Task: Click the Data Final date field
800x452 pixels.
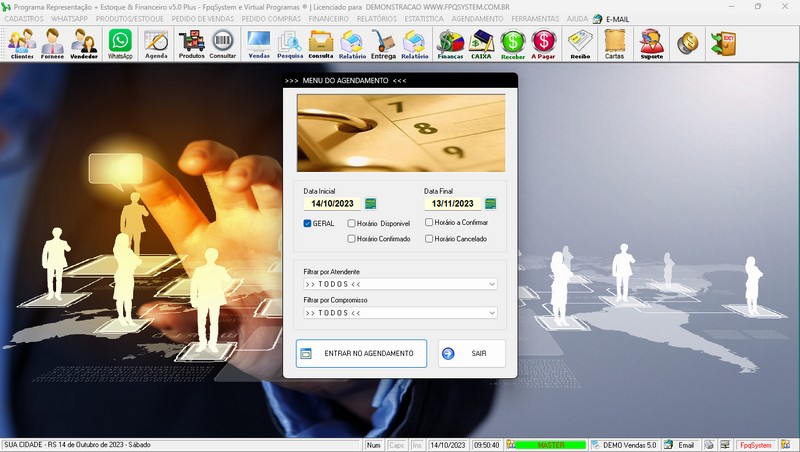Action: 452,204
